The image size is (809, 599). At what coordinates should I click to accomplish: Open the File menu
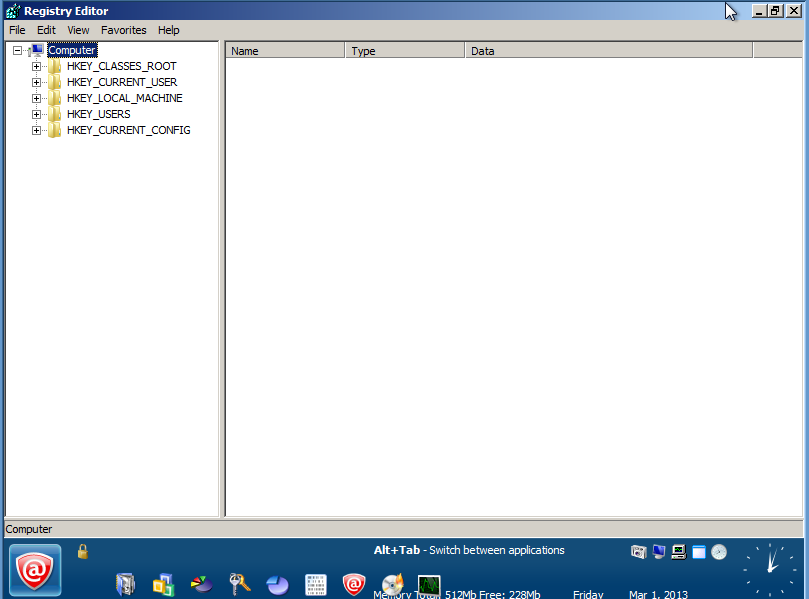[17, 30]
